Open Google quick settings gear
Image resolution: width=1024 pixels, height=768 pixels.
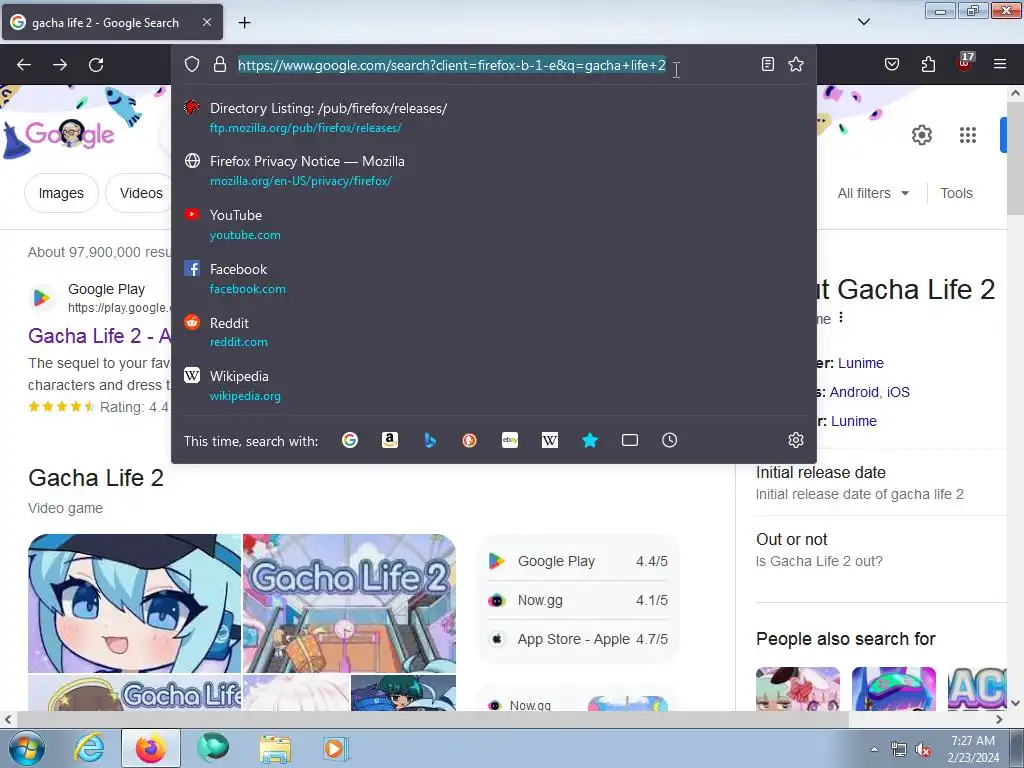[921, 135]
